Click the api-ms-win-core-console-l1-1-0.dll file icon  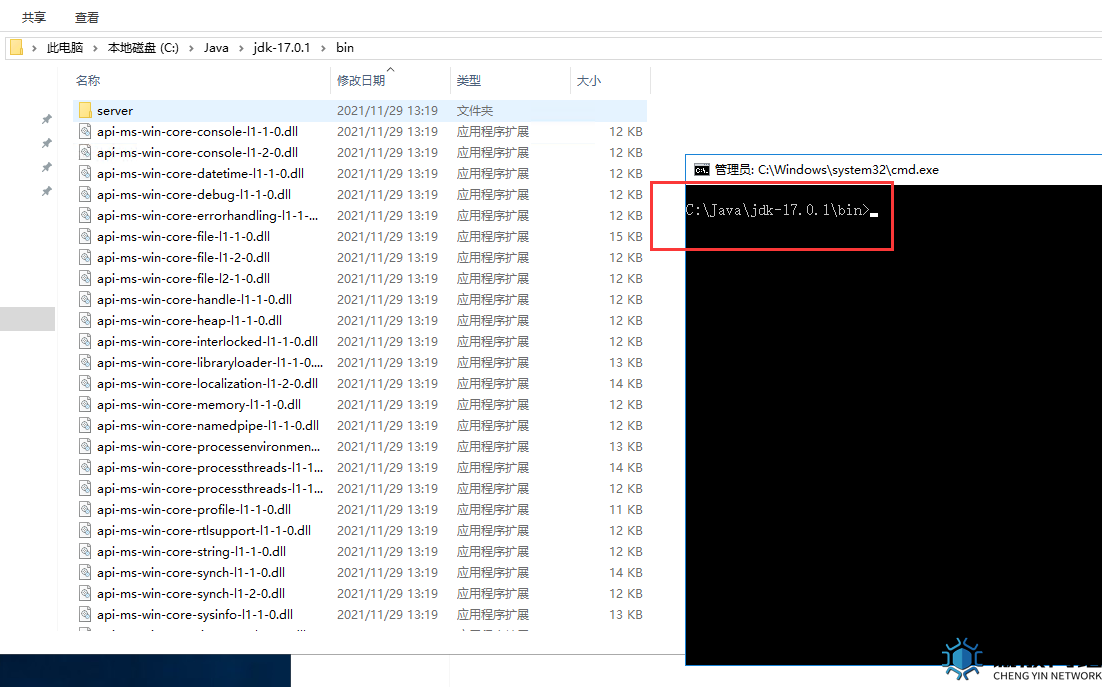click(85, 132)
